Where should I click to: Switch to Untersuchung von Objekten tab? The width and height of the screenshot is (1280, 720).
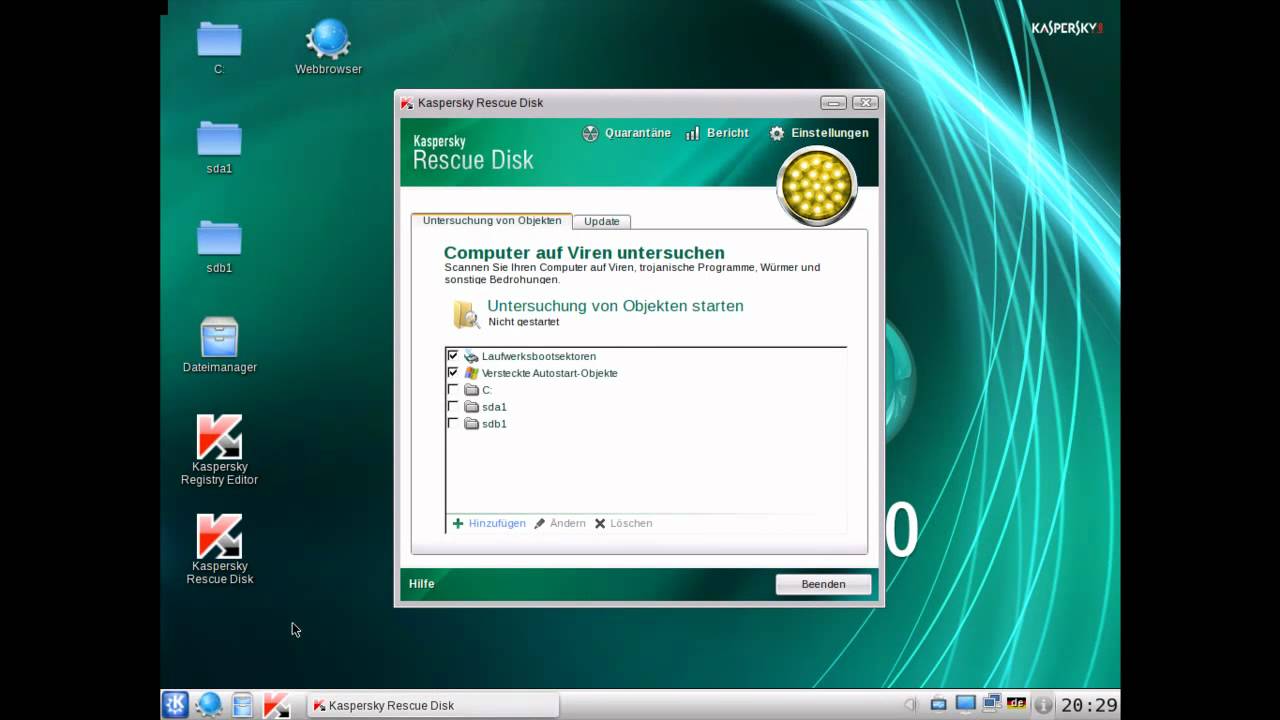click(x=491, y=221)
